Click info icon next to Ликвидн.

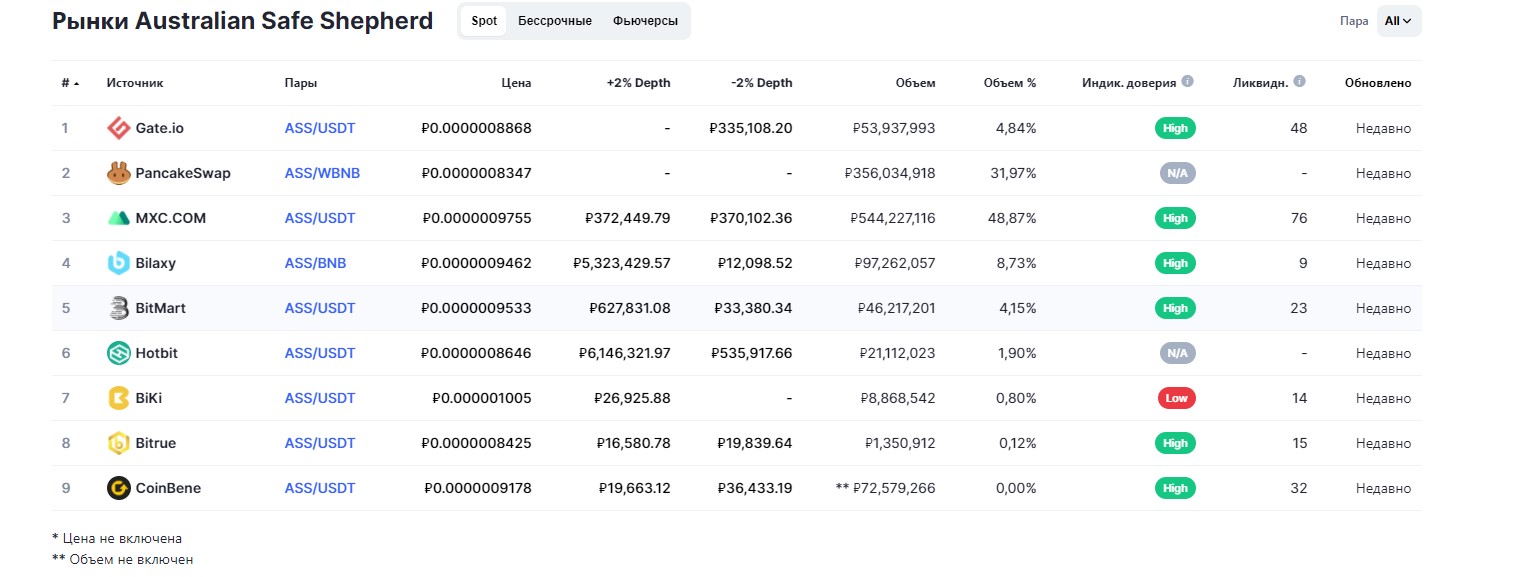(1299, 82)
